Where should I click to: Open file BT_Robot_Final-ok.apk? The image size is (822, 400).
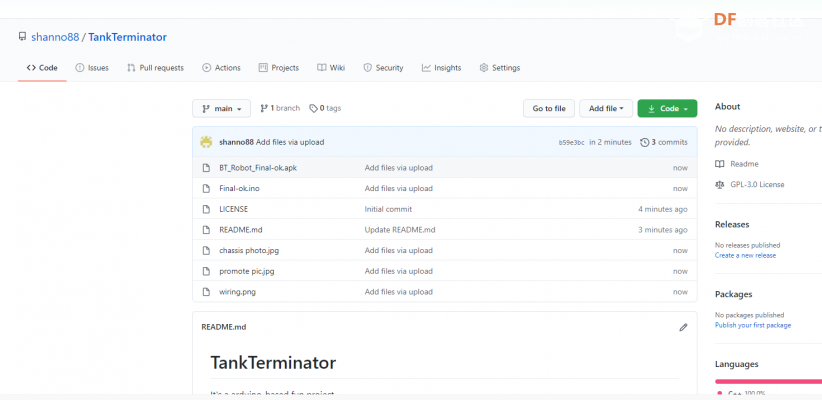[x=258, y=168]
